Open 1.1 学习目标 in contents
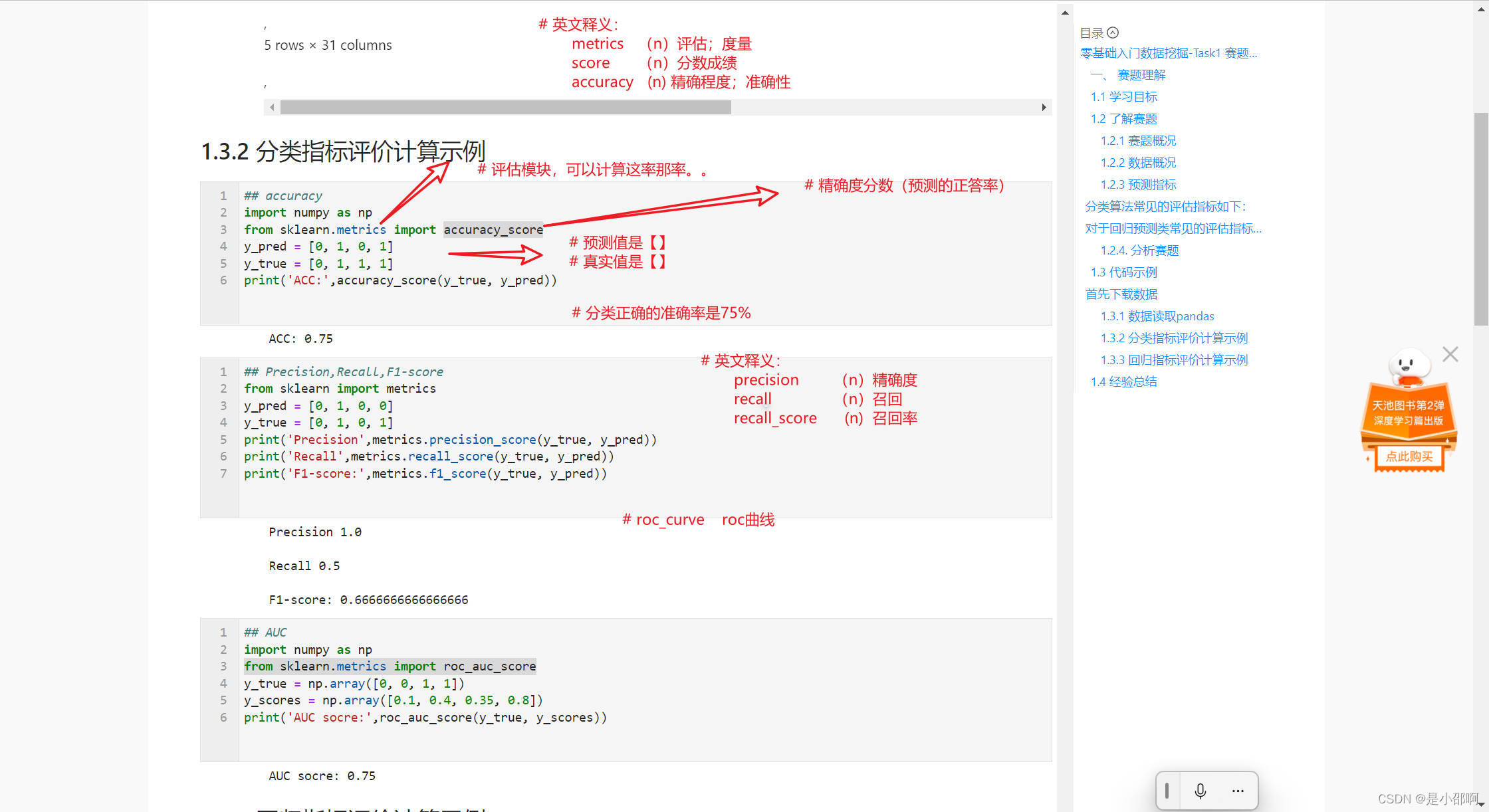 point(1123,97)
